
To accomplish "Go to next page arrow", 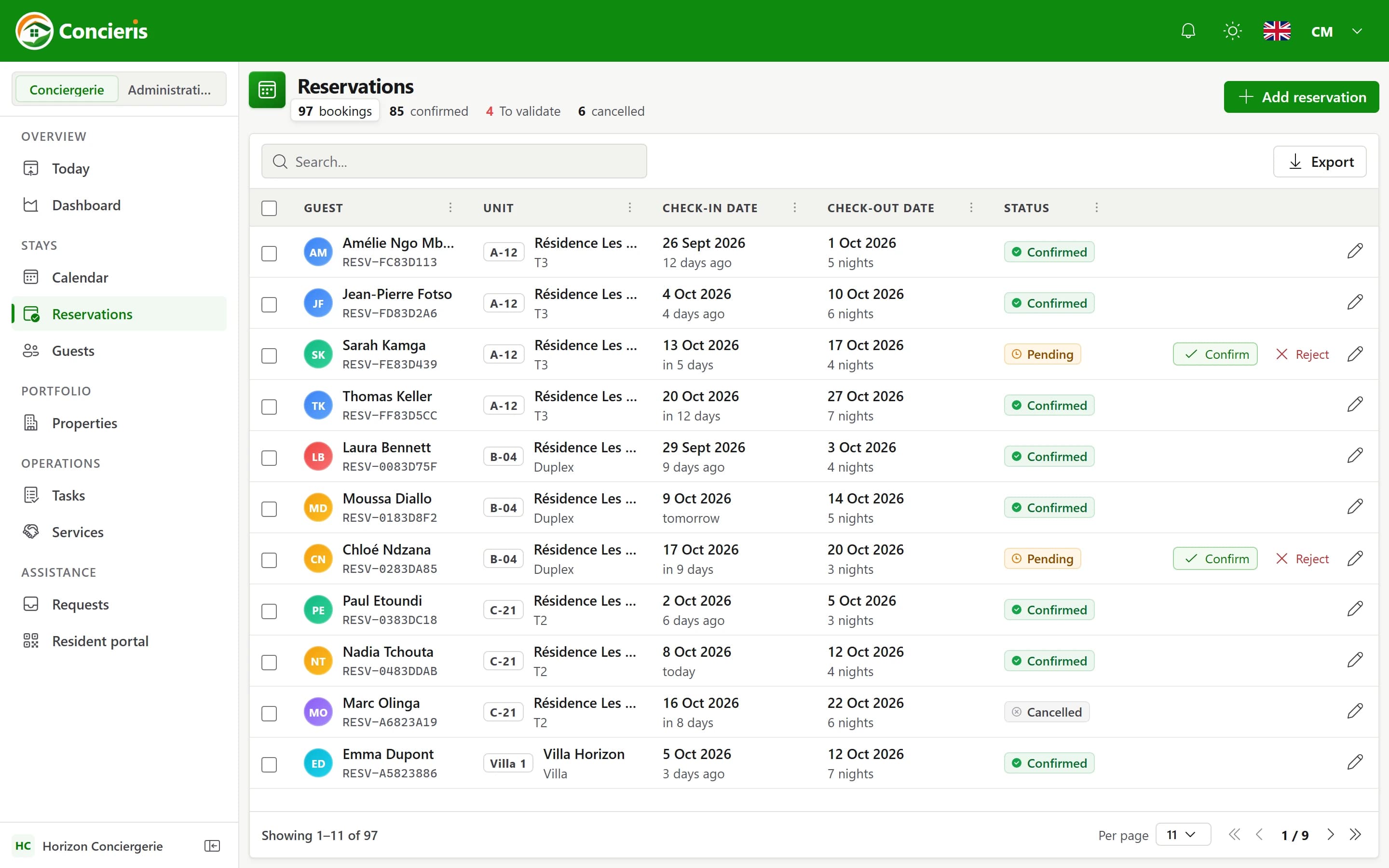I will (1330, 835).
